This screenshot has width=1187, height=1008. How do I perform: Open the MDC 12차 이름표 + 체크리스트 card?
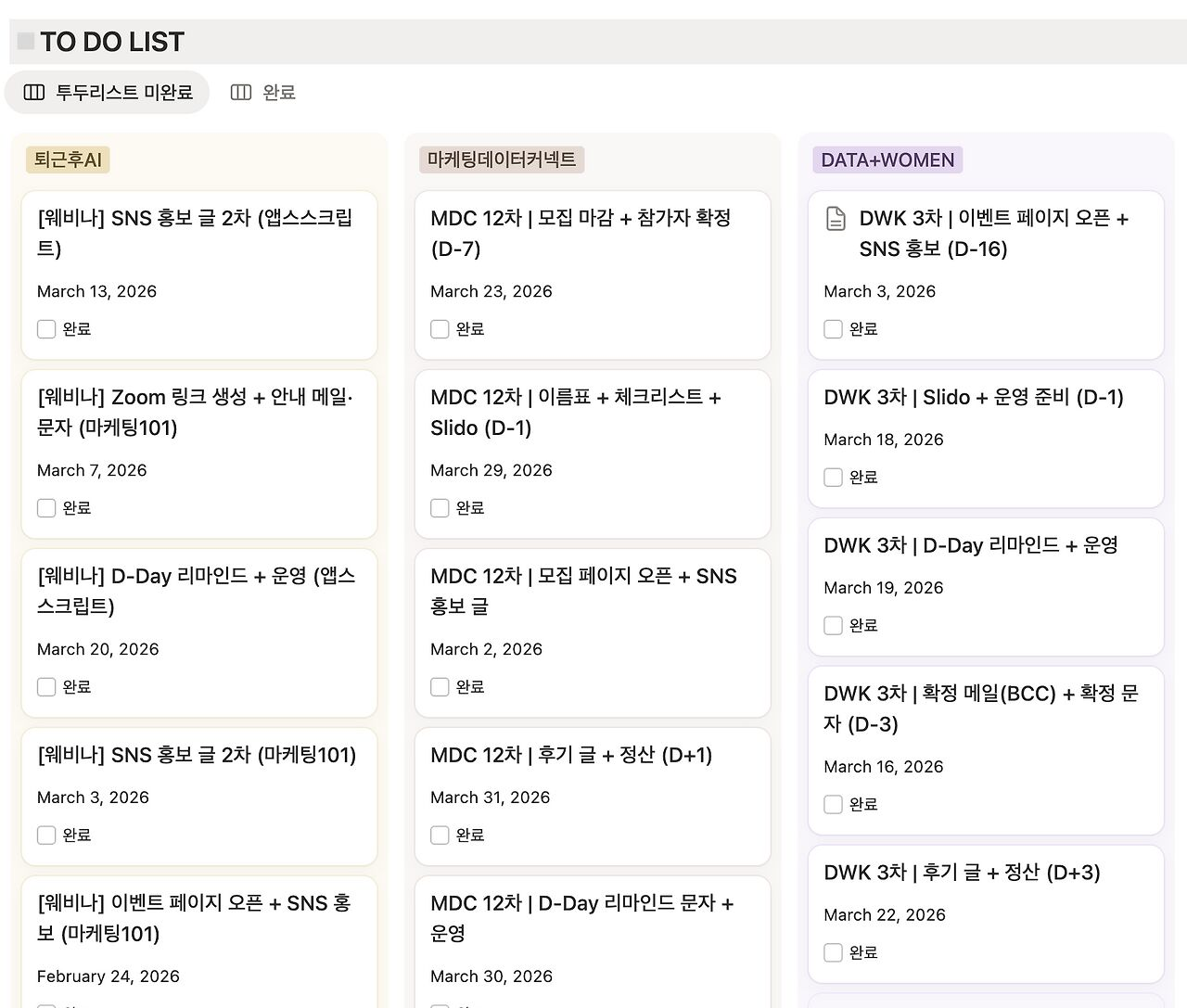[575, 413]
